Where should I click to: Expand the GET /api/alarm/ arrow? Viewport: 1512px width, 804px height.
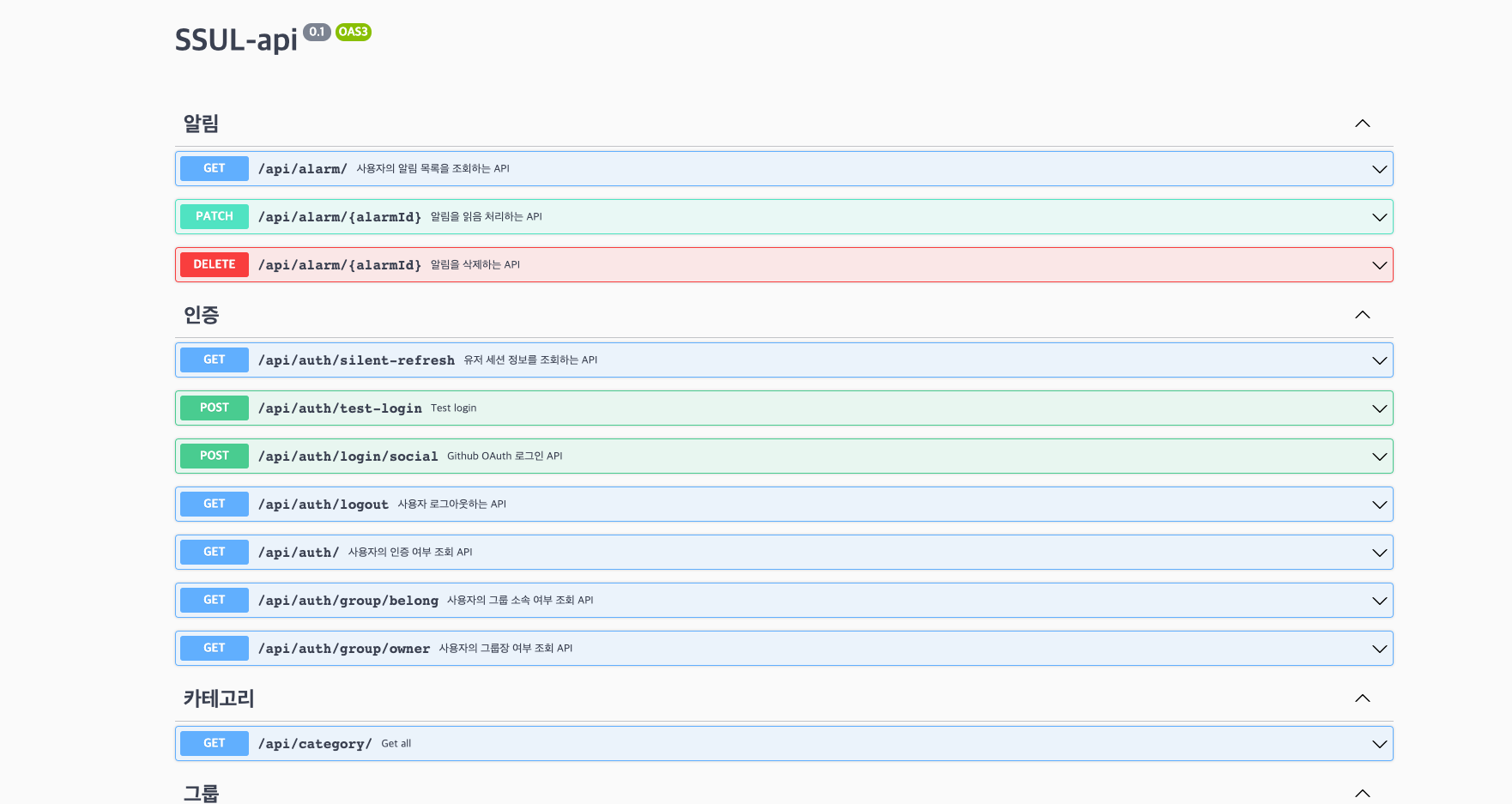coord(1379,169)
